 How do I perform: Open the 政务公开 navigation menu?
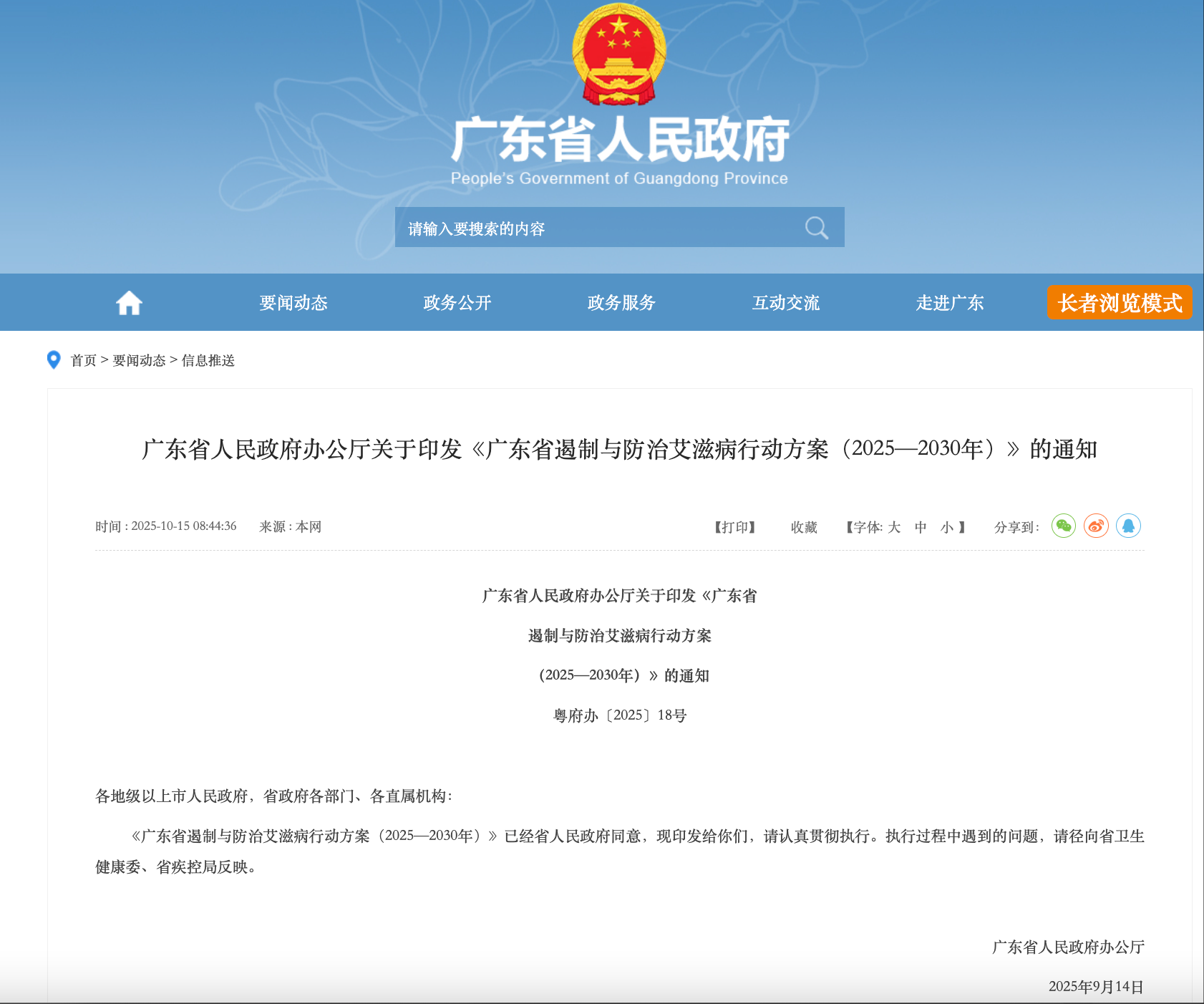click(x=457, y=303)
